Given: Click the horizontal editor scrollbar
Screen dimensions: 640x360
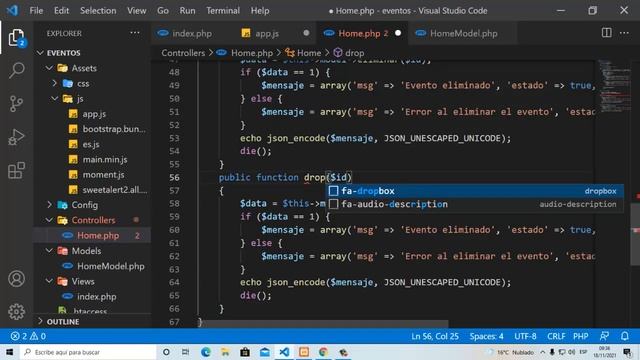Looking at the screenshot, I should (323, 324).
